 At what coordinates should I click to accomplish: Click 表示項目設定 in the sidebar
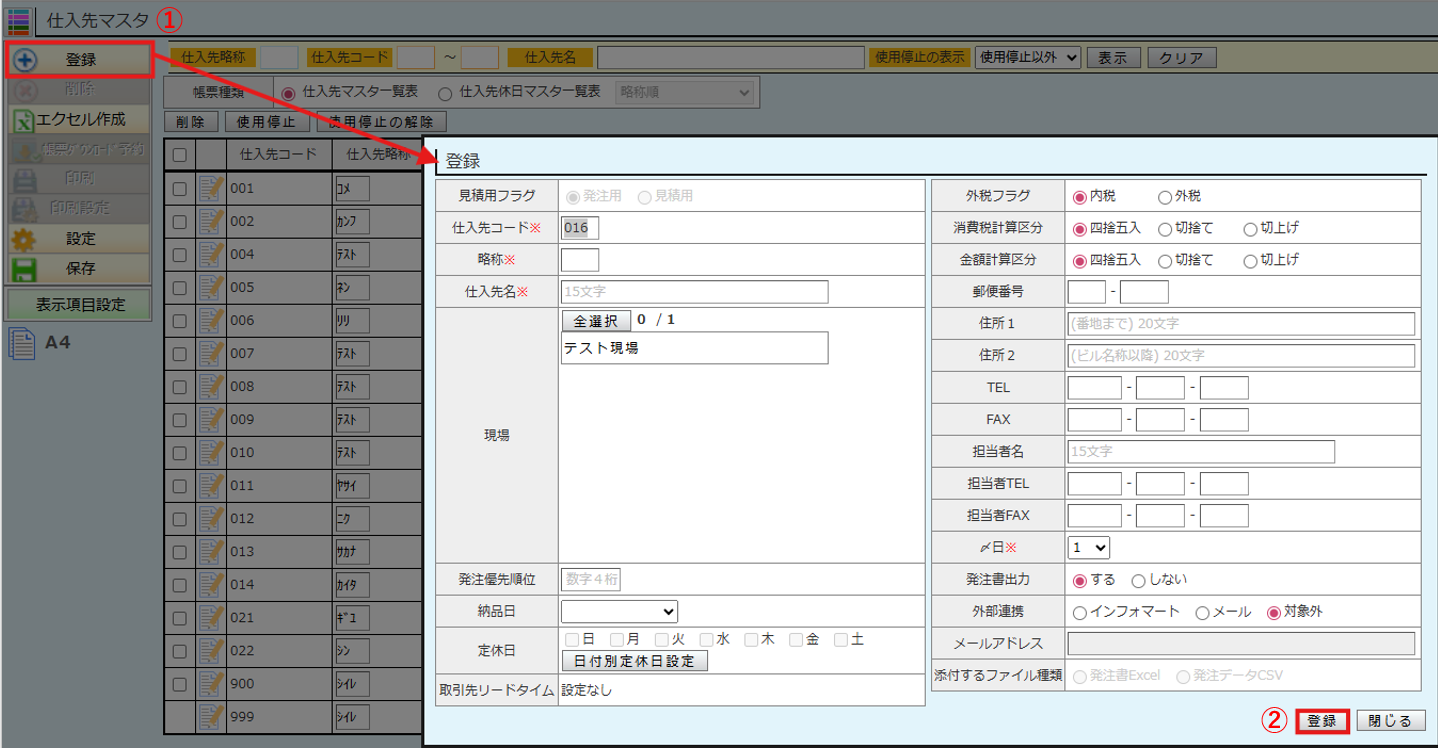click(80, 305)
